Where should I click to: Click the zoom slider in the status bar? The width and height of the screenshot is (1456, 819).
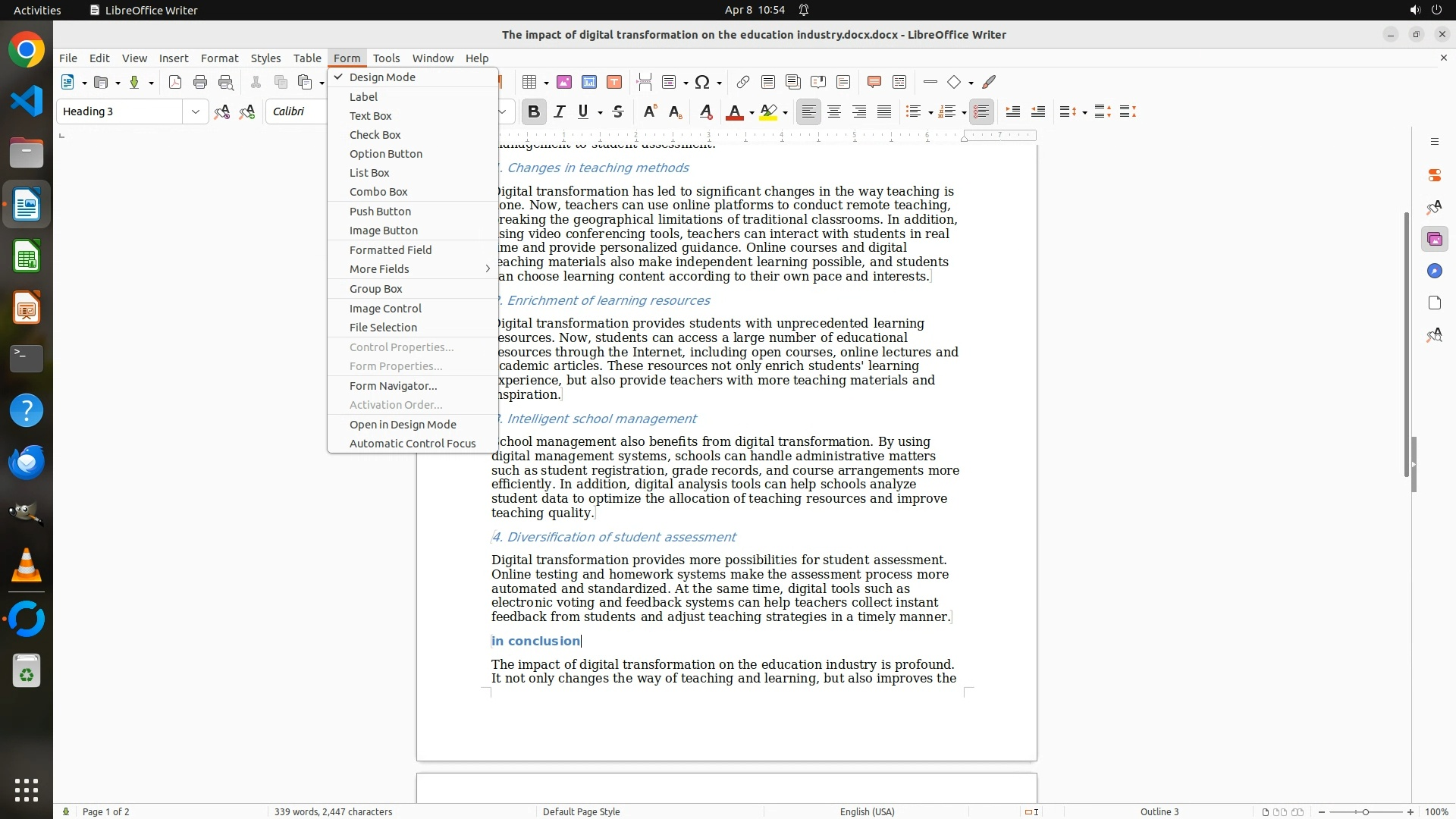[x=1365, y=812]
